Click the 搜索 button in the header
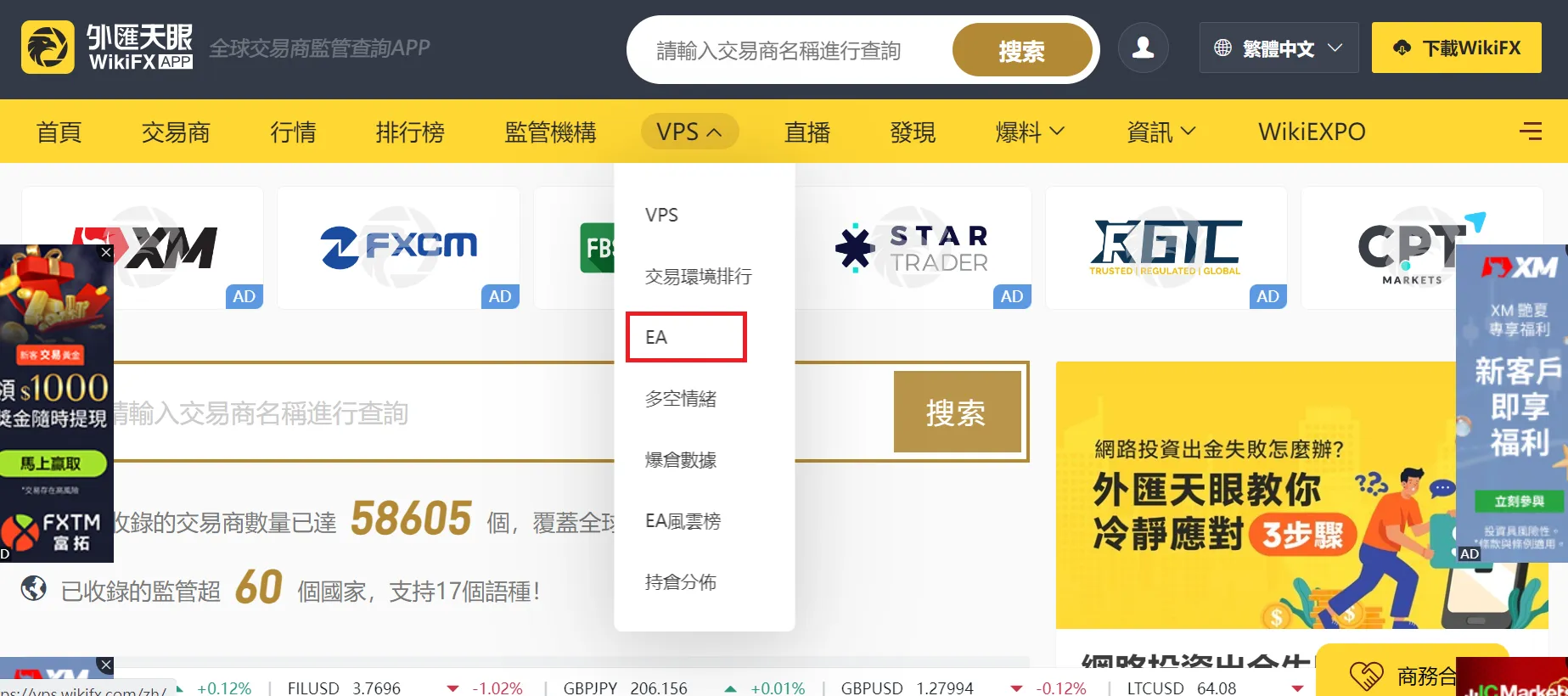The image size is (1568, 696). click(x=1022, y=50)
